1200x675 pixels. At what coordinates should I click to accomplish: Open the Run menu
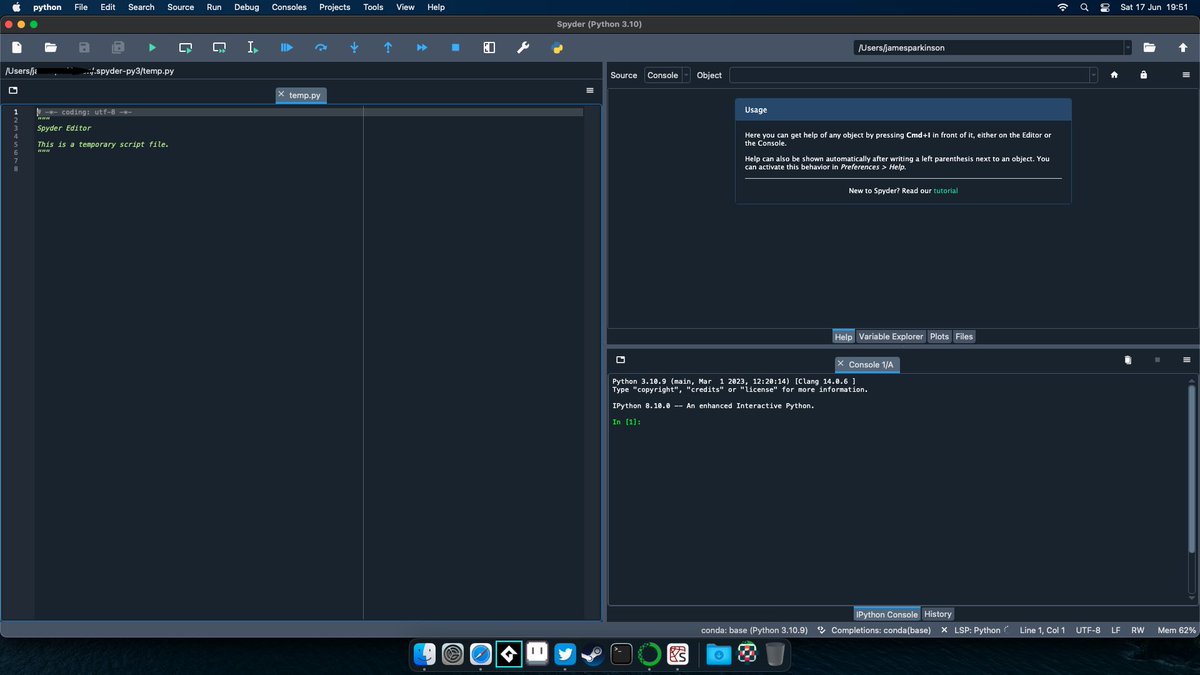pyautogui.click(x=214, y=7)
